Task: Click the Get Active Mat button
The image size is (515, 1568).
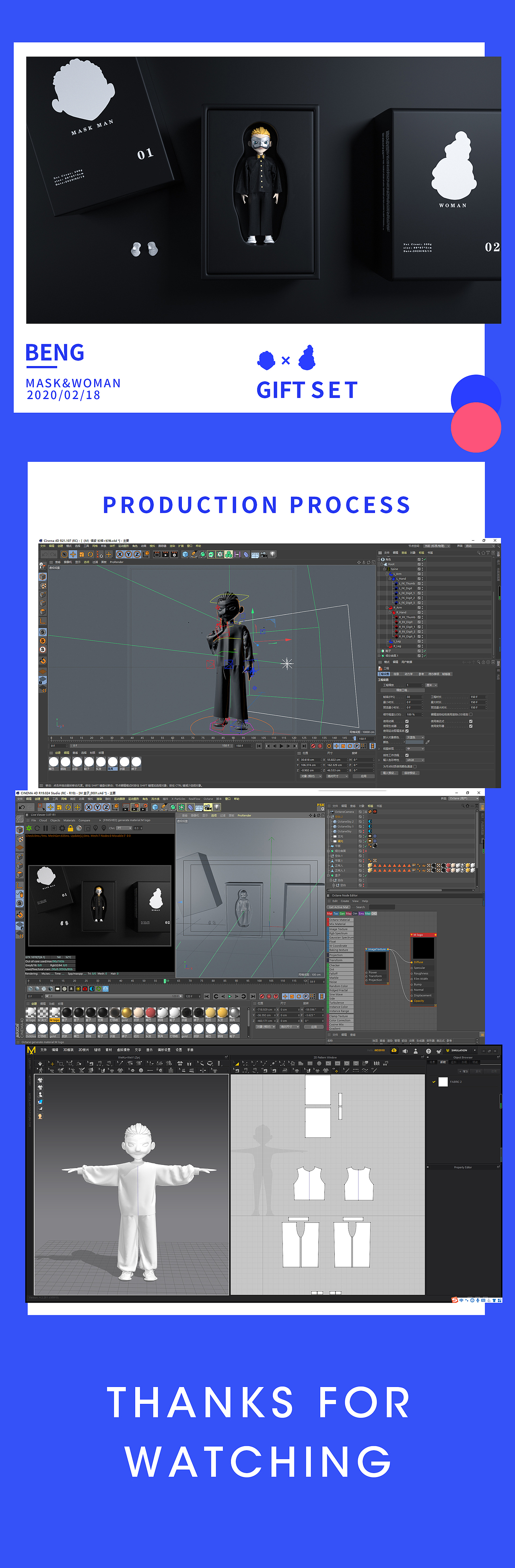Action: [339, 907]
